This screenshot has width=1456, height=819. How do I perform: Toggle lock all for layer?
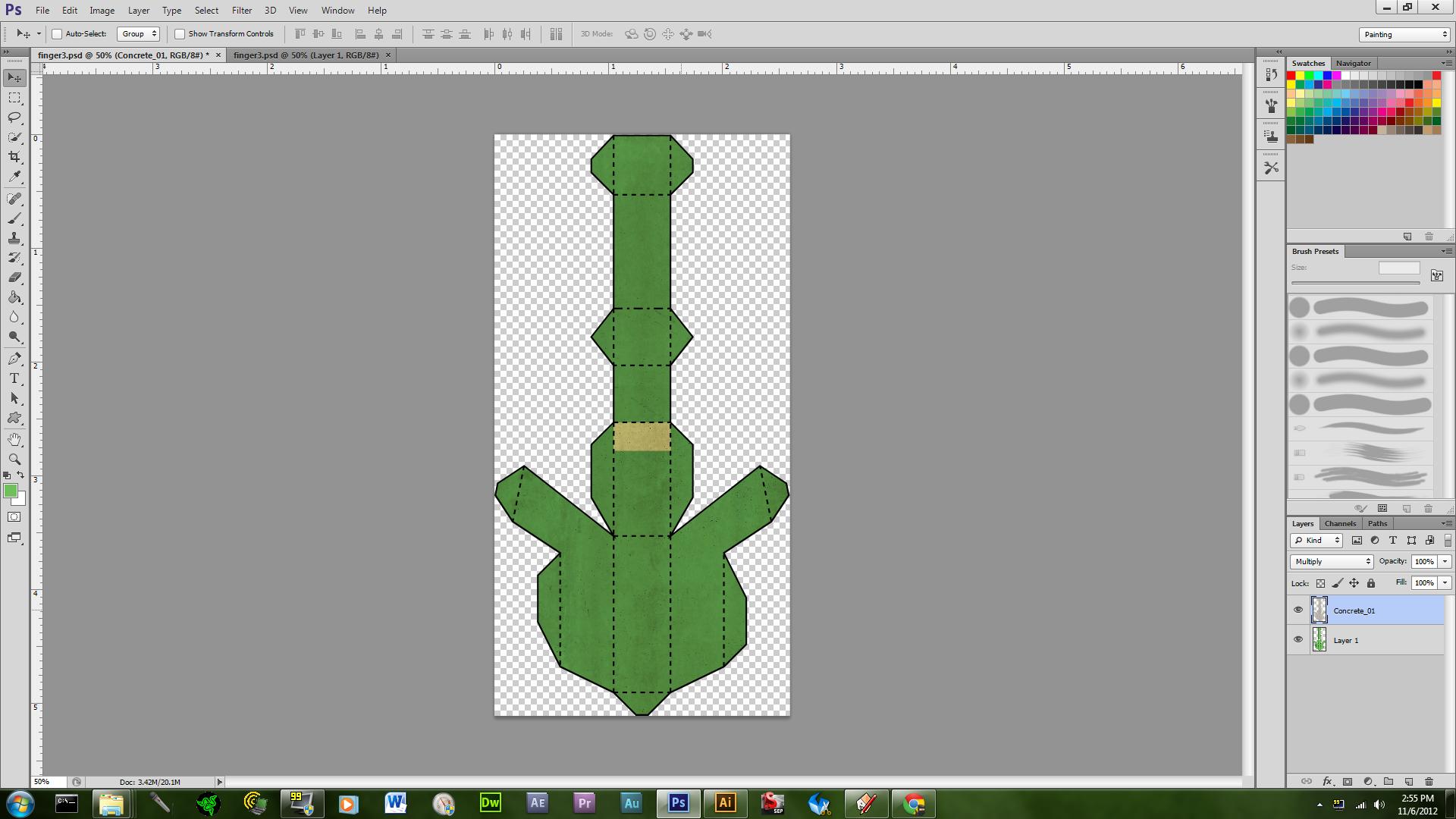1371,583
